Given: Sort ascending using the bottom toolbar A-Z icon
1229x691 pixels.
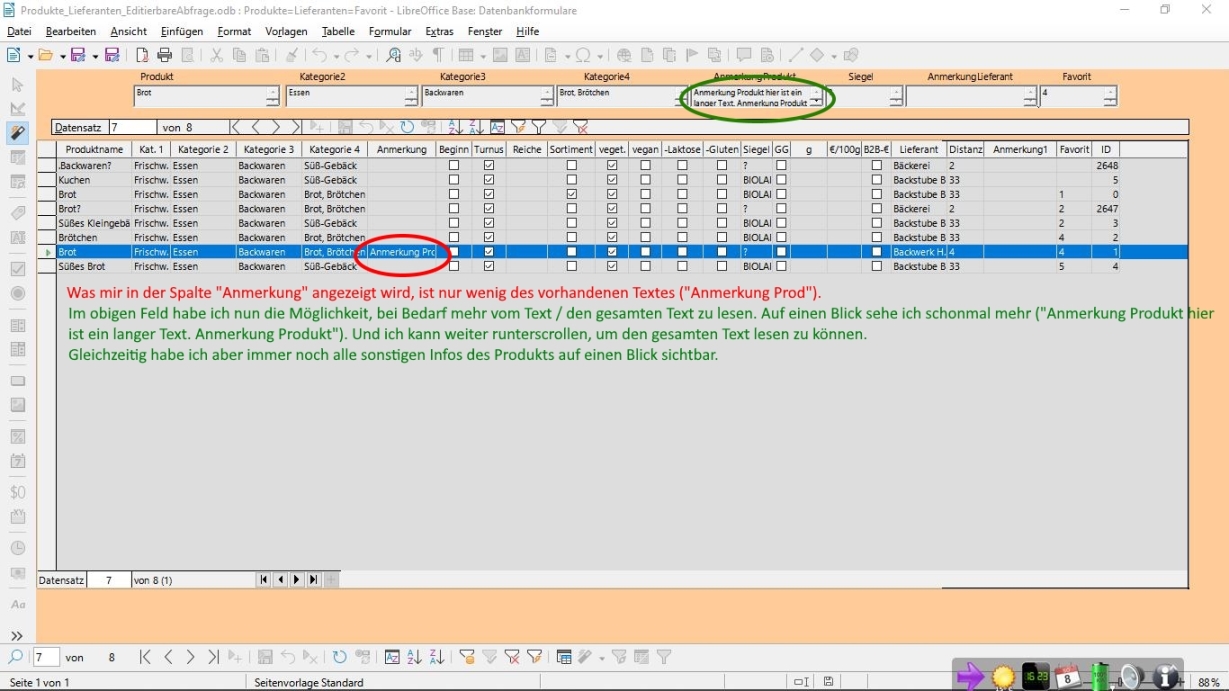Looking at the screenshot, I should (x=414, y=657).
